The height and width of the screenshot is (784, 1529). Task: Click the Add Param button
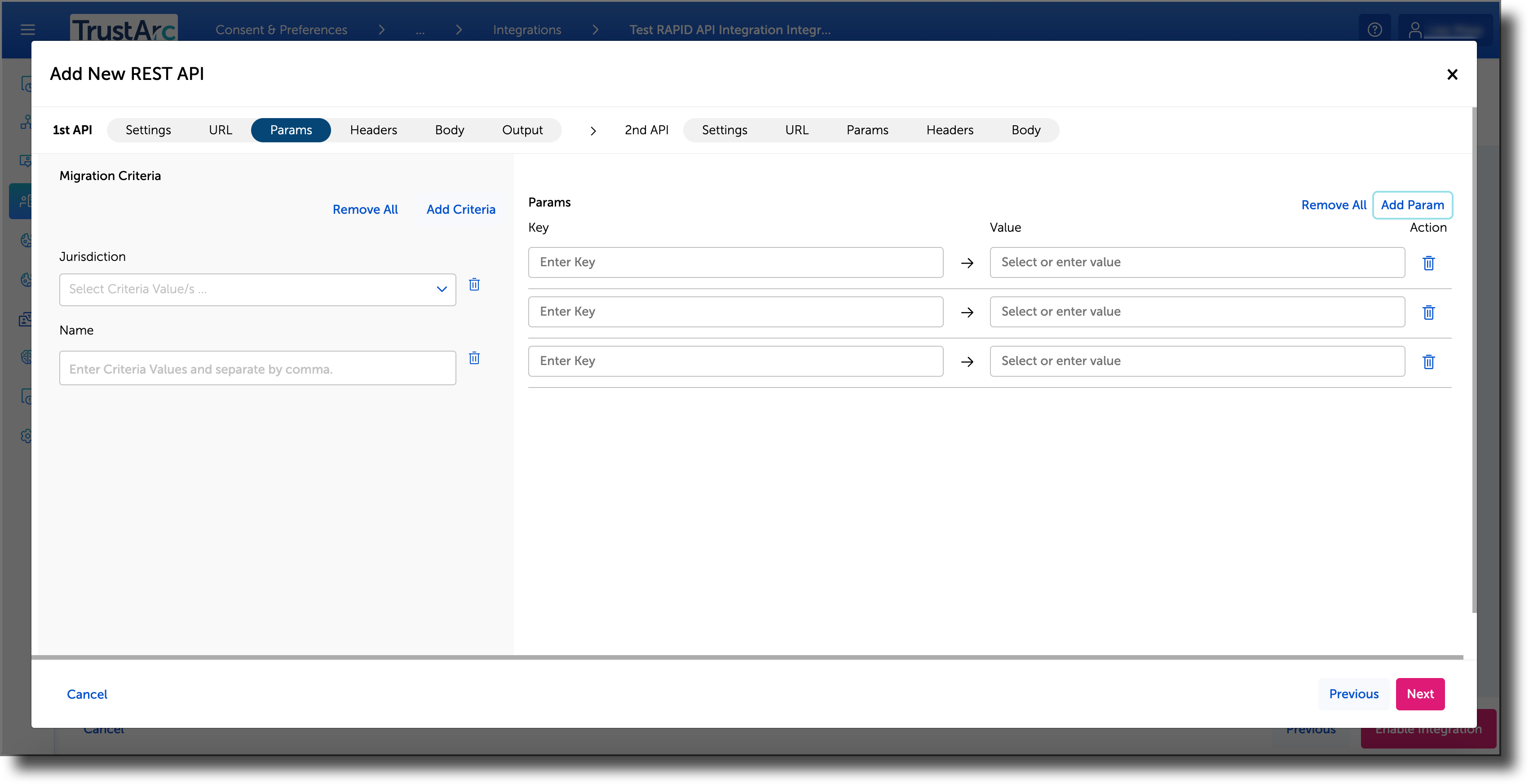[x=1413, y=205]
